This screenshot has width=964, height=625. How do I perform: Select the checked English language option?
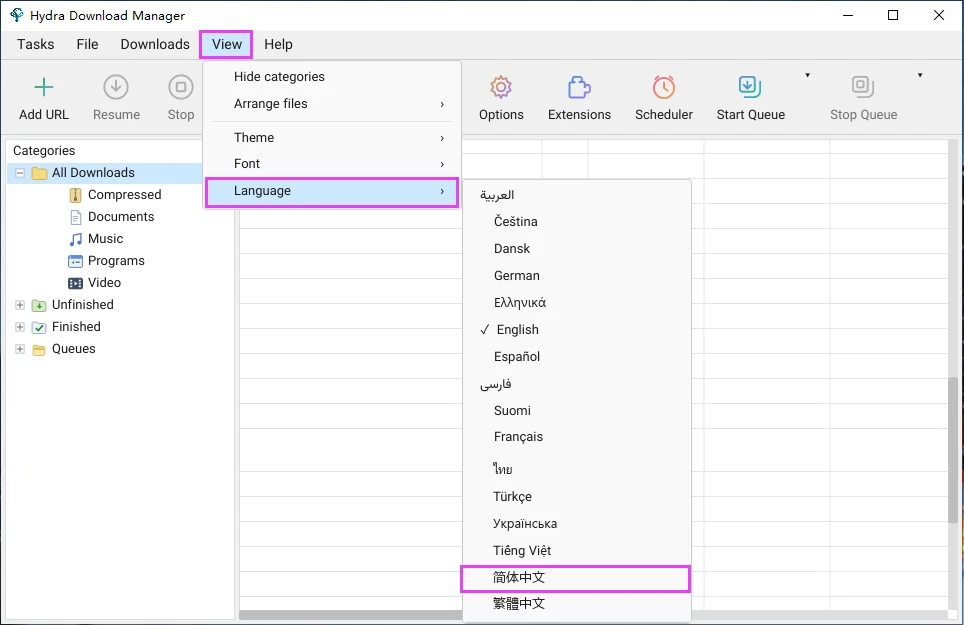pyautogui.click(x=577, y=330)
